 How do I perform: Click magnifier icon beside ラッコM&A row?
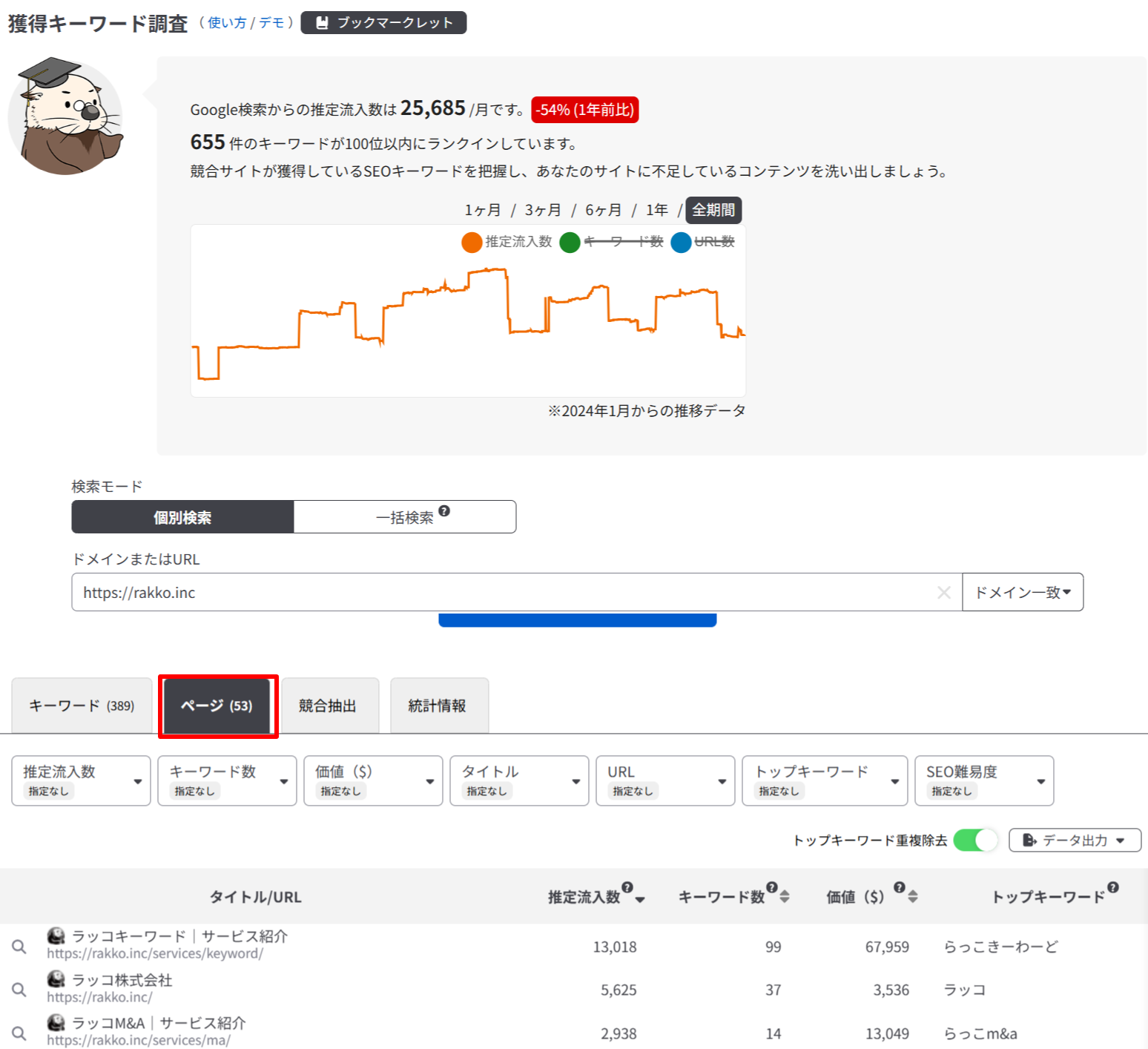point(19,1033)
